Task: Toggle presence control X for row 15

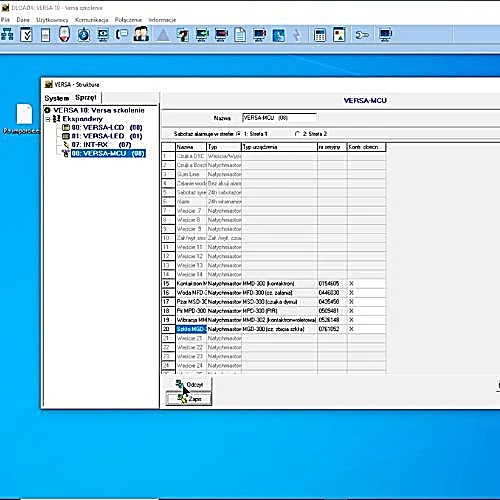Action: point(351,284)
